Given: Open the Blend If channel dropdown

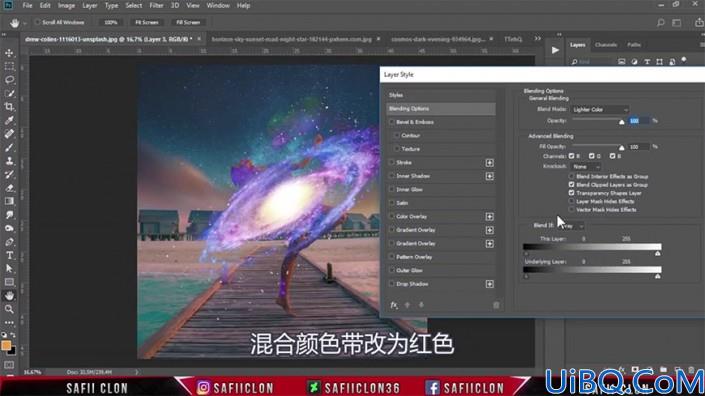Looking at the screenshot, I should (x=571, y=226).
